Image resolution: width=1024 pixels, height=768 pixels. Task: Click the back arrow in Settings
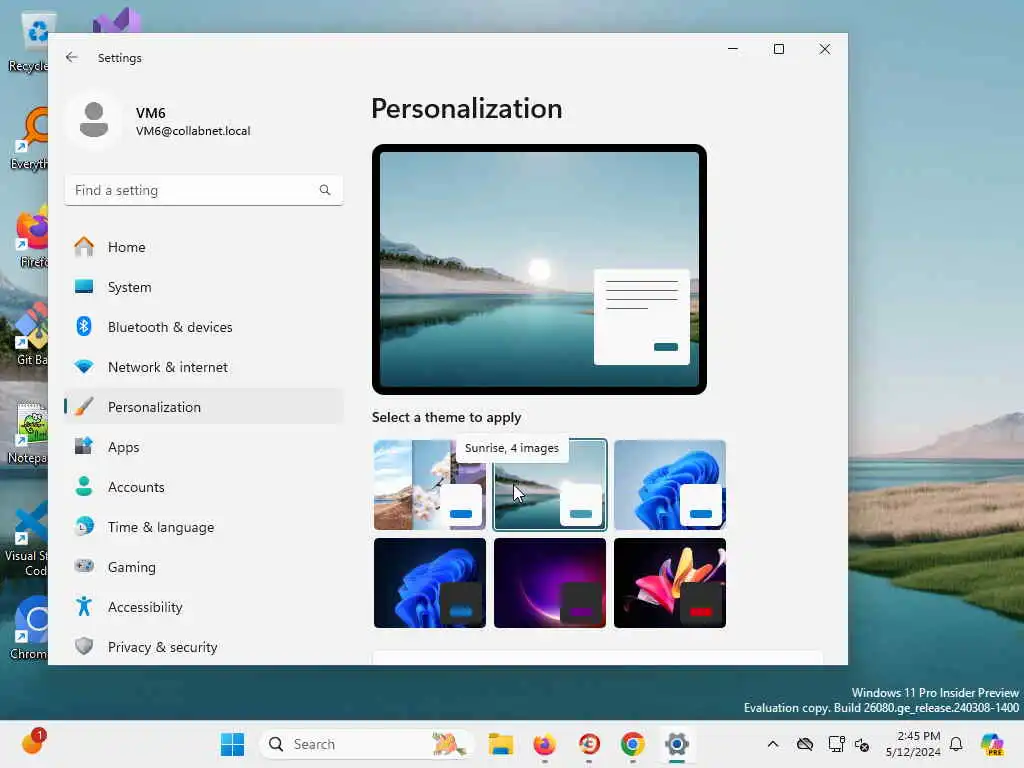click(72, 57)
